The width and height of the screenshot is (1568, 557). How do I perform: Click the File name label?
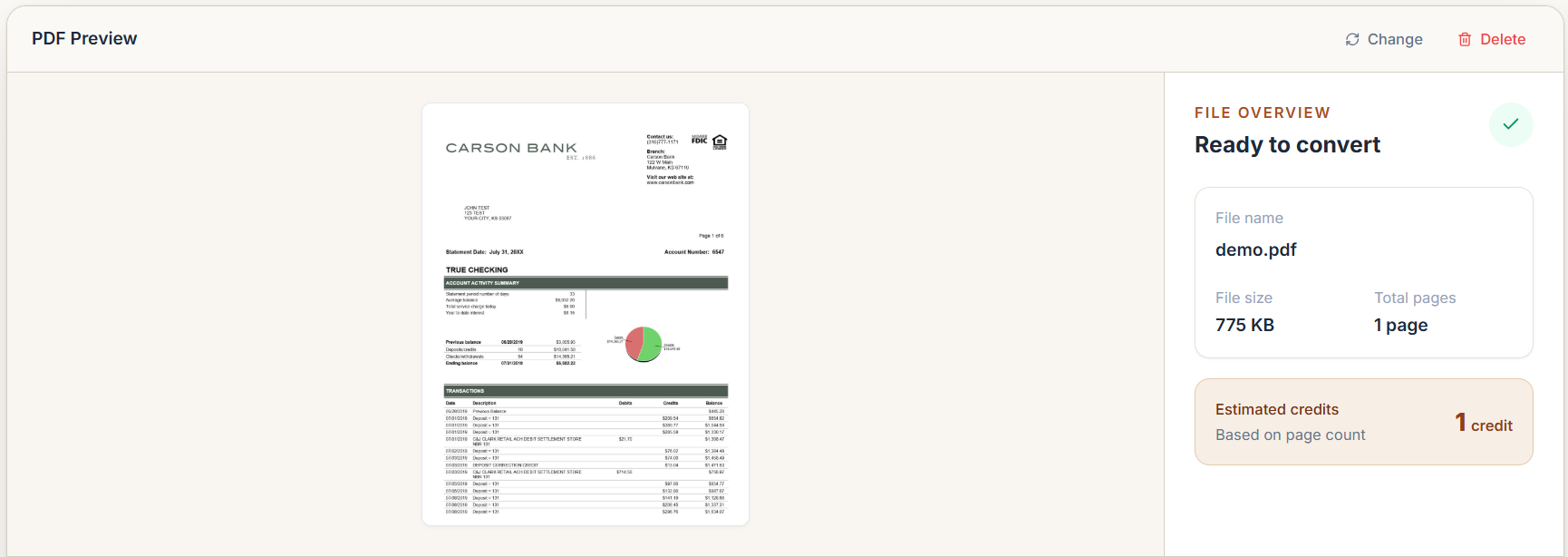tap(1249, 218)
